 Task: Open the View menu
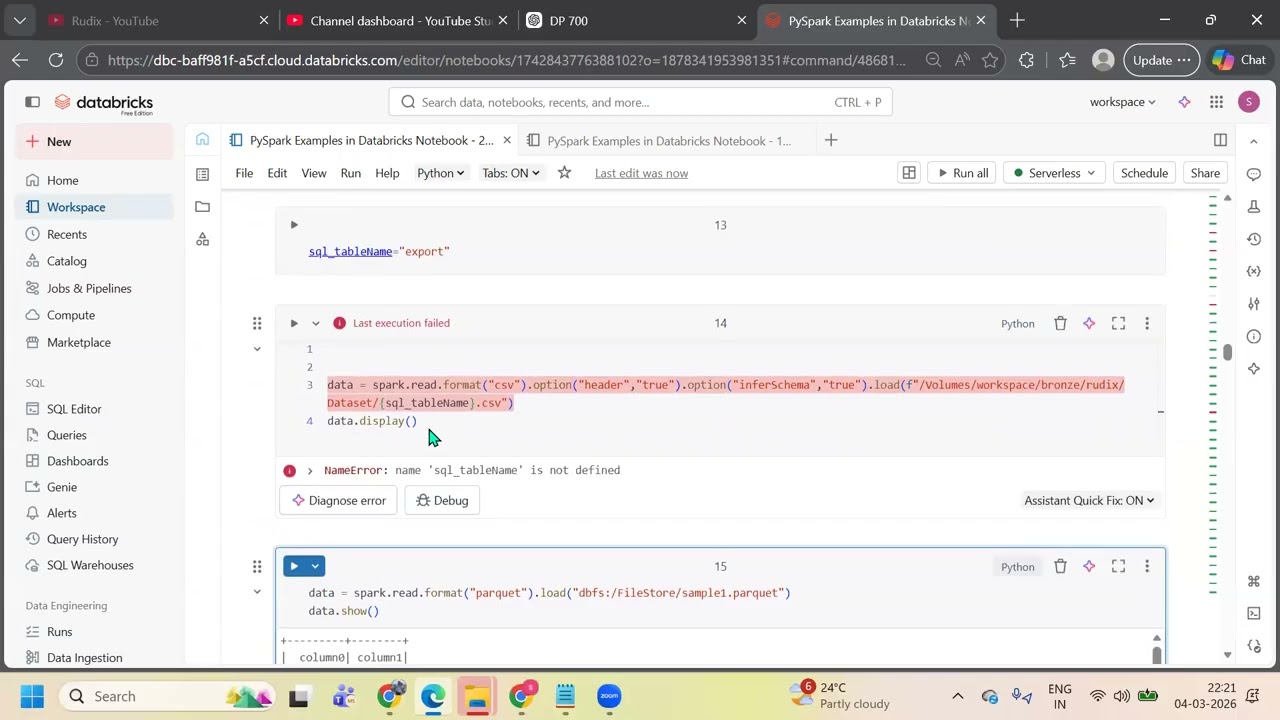tap(314, 173)
